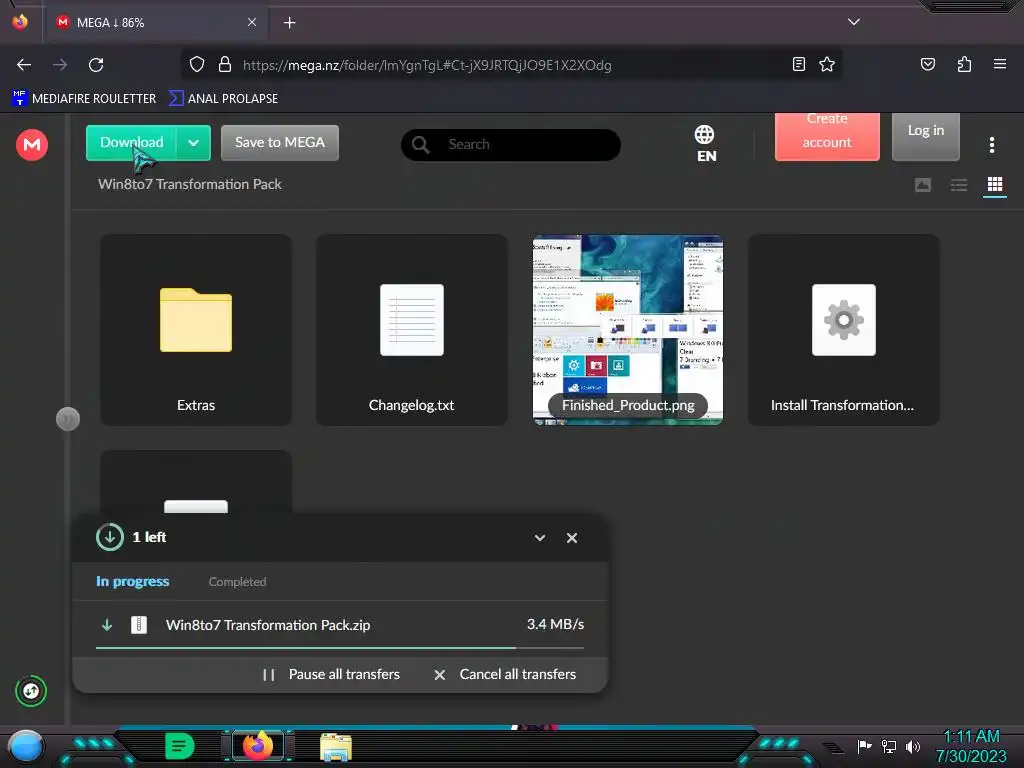Click the Start orb on the taskbar
This screenshot has width=1024, height=768.
(25, 746)
